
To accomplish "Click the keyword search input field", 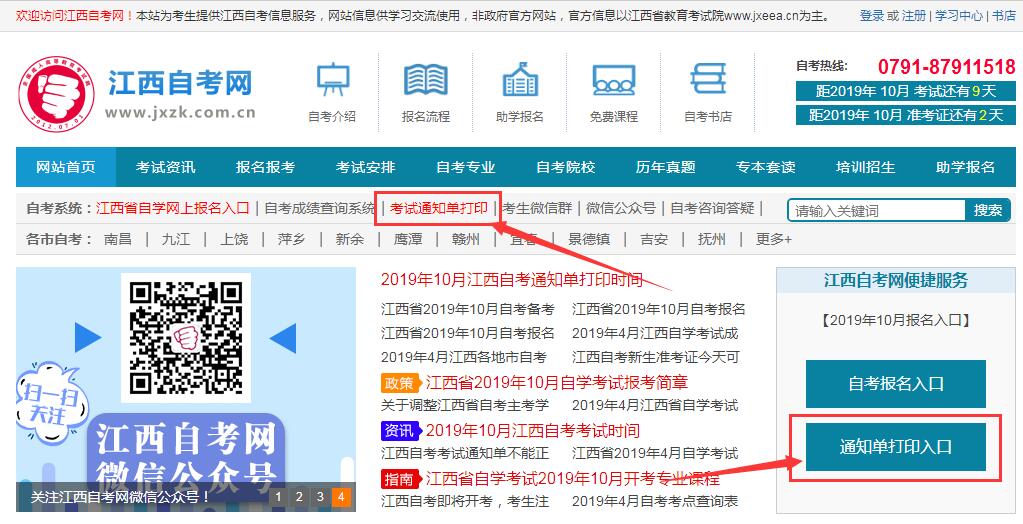I will click(x=876, y=210).
